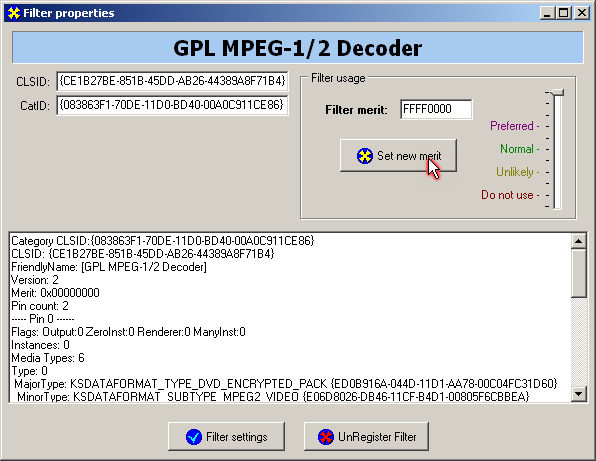
Task: Click inside the CatID text field
Action: (172, 105)
